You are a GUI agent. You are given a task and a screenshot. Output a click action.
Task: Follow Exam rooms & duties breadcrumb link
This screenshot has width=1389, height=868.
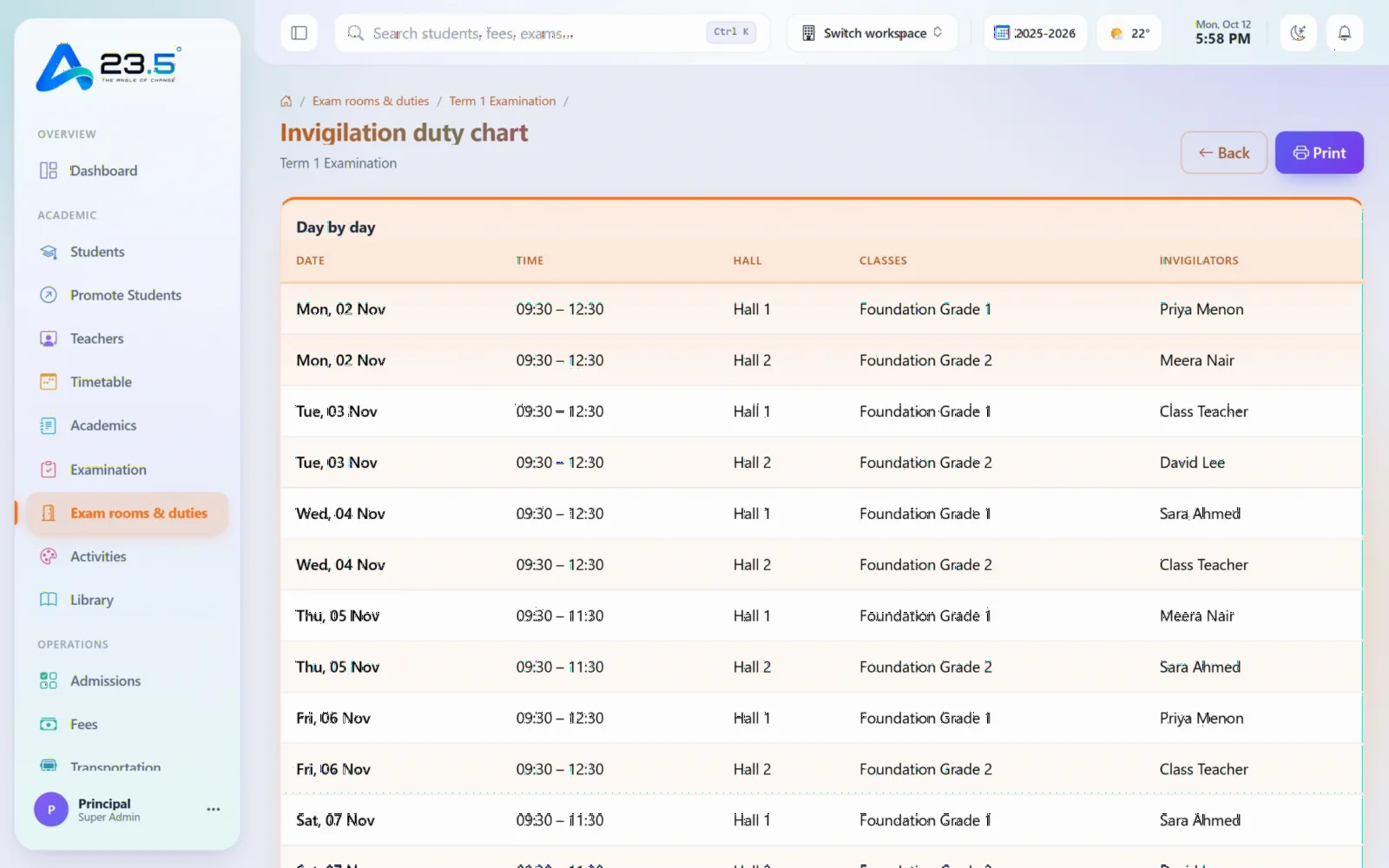(x=371, y=102)
